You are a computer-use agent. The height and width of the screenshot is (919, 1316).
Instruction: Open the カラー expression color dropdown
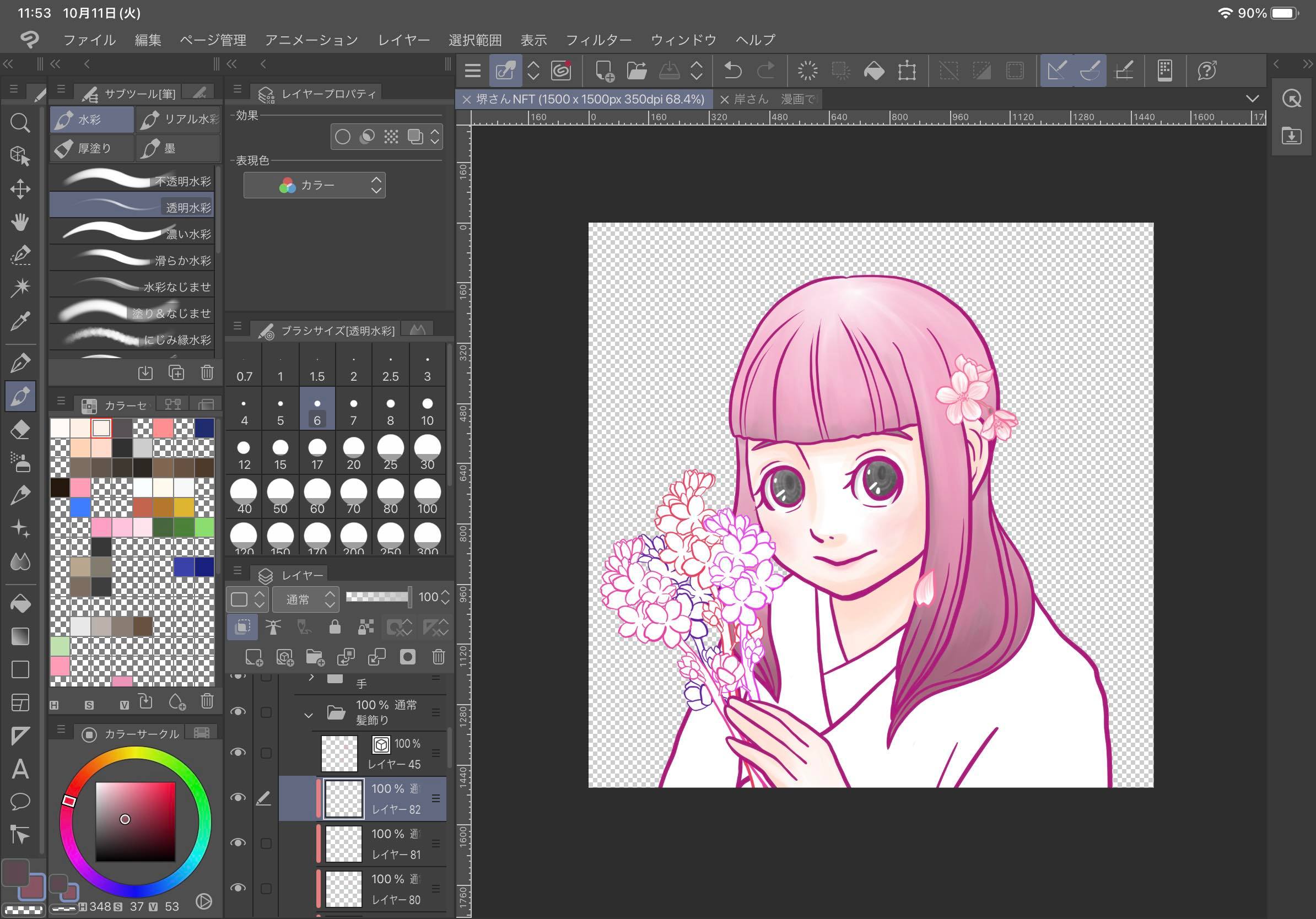pos(314,185)
